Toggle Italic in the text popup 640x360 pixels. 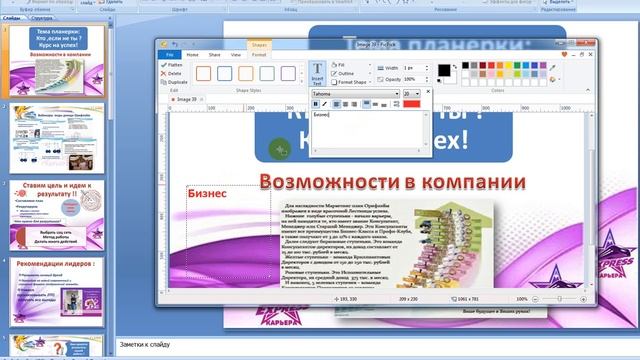pos(324,104)
